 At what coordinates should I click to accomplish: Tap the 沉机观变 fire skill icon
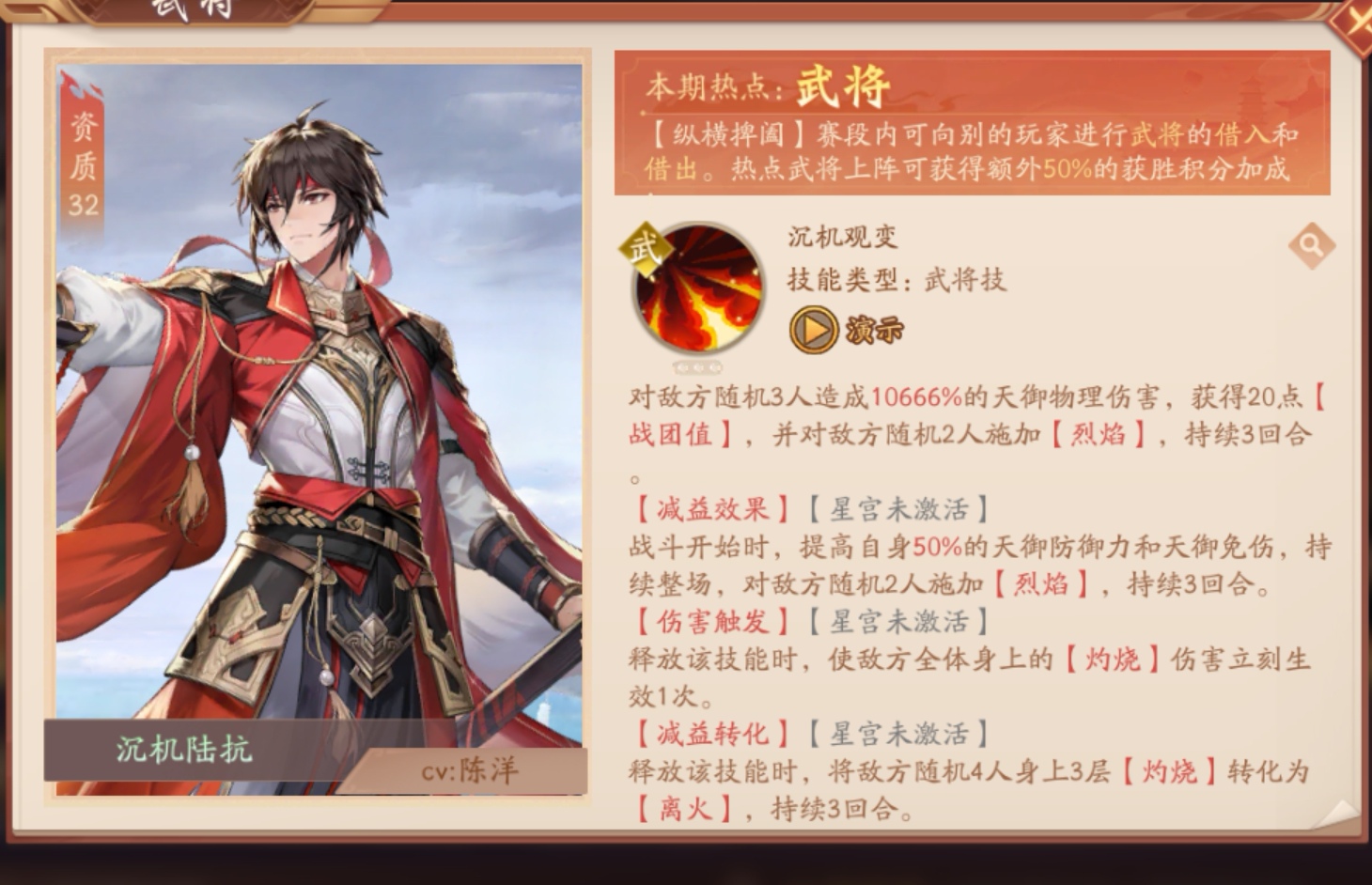(x=697, y=288)
